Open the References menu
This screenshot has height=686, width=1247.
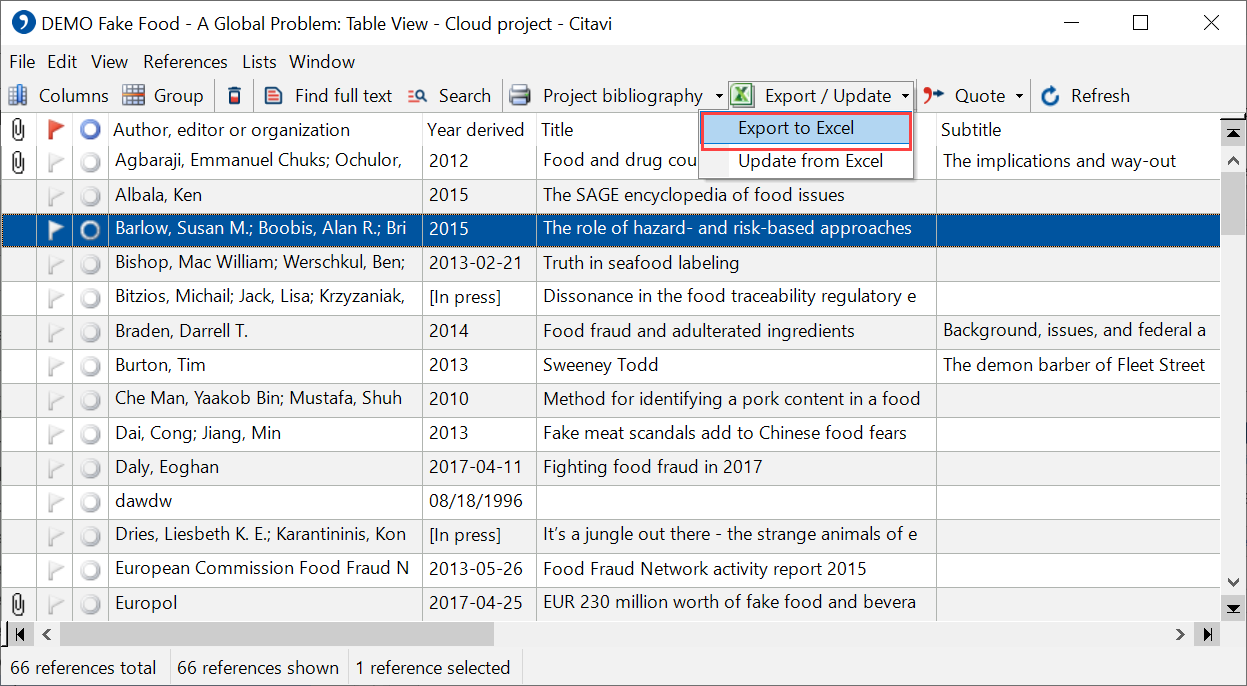tap(185, 62)
